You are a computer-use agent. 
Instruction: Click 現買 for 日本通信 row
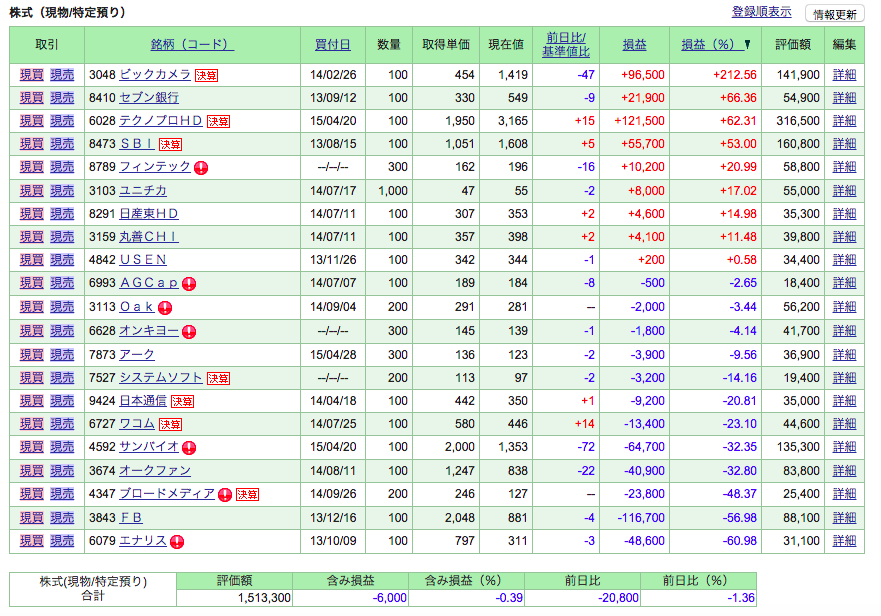[31, 401]
